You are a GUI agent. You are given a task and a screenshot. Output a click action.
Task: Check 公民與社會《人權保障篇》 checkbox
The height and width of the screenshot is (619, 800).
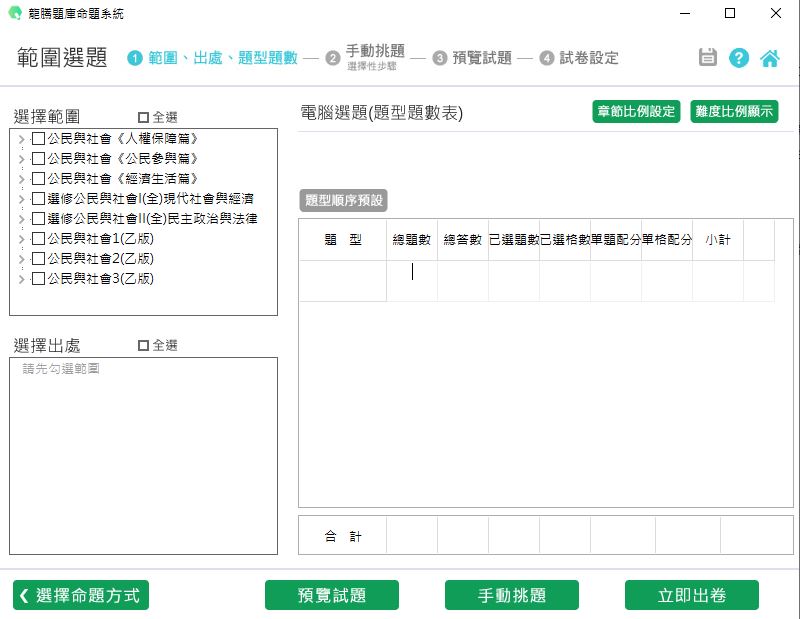(38, 139)
